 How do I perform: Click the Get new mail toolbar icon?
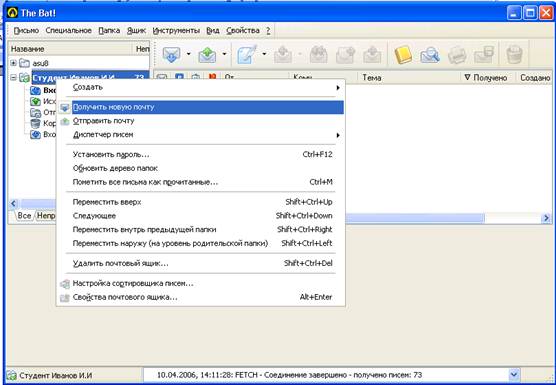pyautogui.click(x=172, y=54)
